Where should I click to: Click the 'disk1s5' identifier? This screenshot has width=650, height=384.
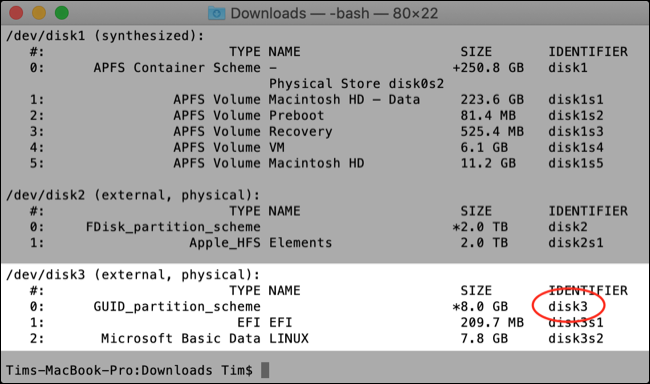576,163
